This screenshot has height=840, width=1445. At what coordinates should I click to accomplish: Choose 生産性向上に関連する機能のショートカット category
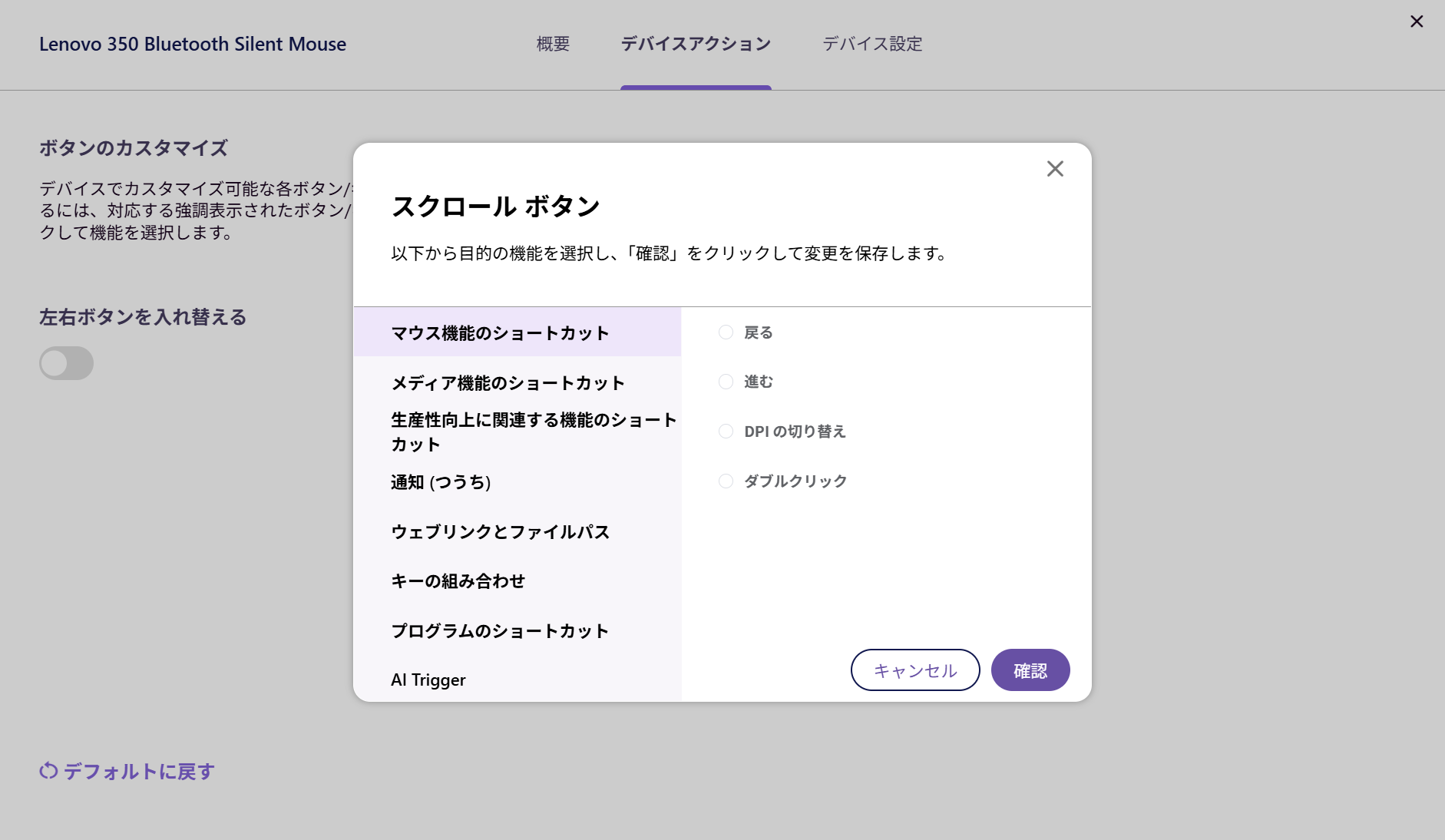click(x=533, y=432)
